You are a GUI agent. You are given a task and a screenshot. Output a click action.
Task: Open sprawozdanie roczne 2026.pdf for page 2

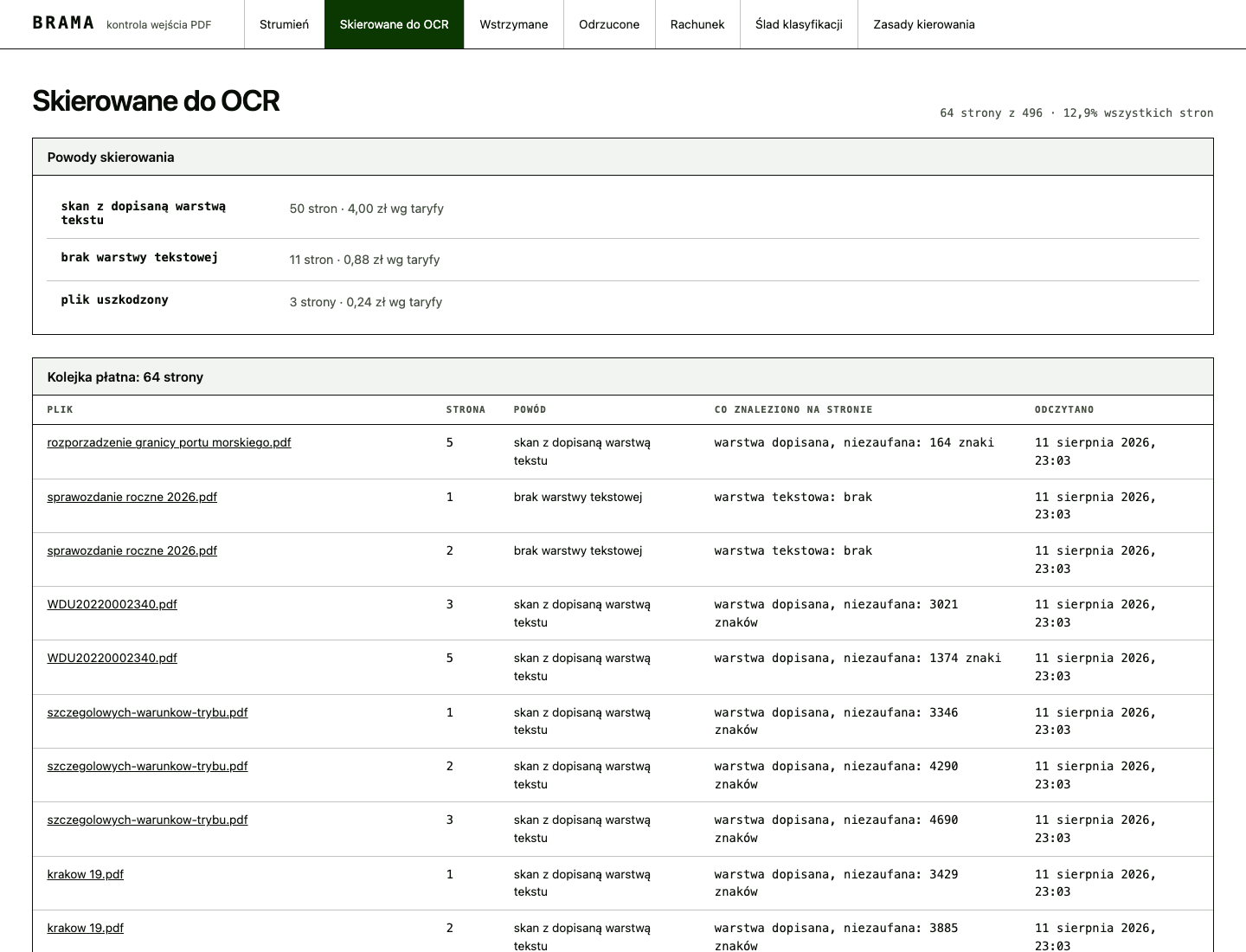tap(132, 550)
